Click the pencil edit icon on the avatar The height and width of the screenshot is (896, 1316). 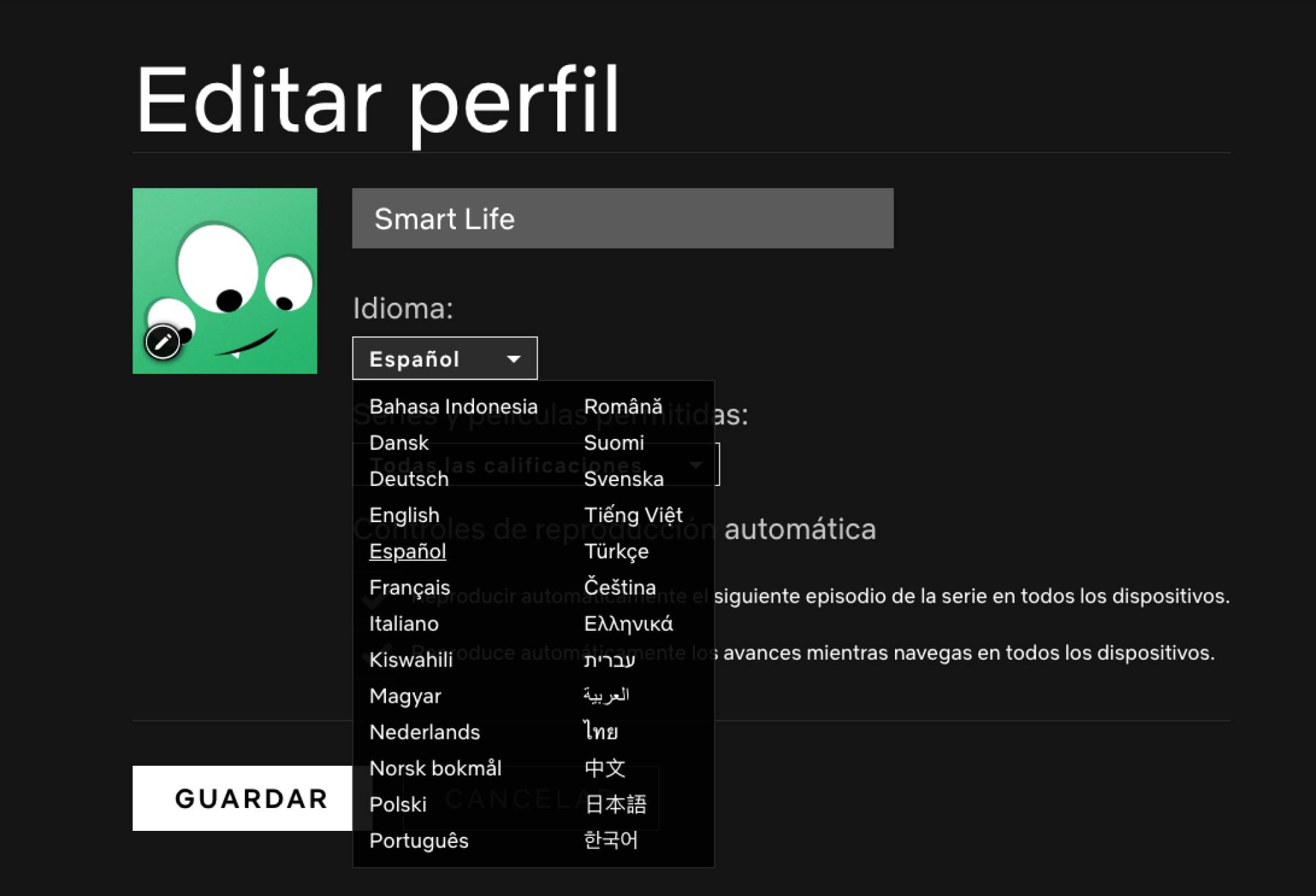click(162, 342)
